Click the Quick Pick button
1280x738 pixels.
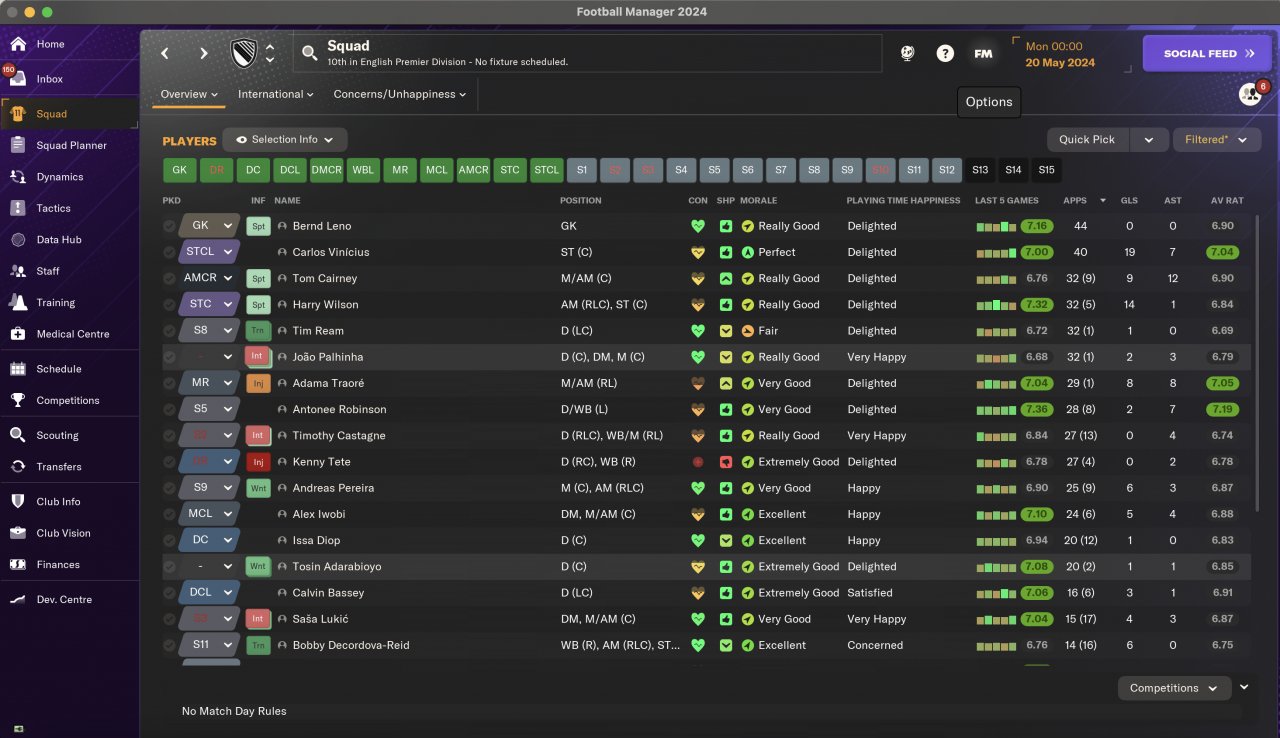pyautogui.click(x=1088, y=140)
